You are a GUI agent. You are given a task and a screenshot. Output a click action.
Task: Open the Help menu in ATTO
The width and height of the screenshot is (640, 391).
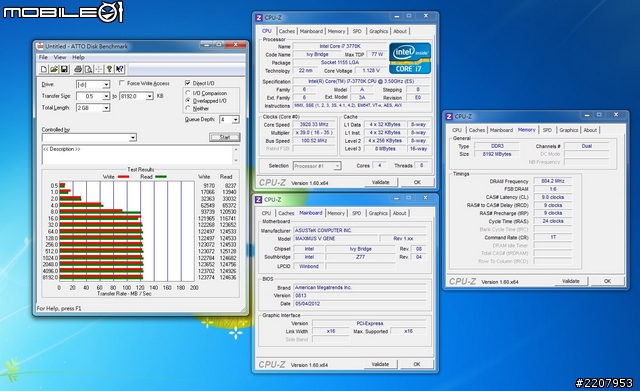coord(78,58)
